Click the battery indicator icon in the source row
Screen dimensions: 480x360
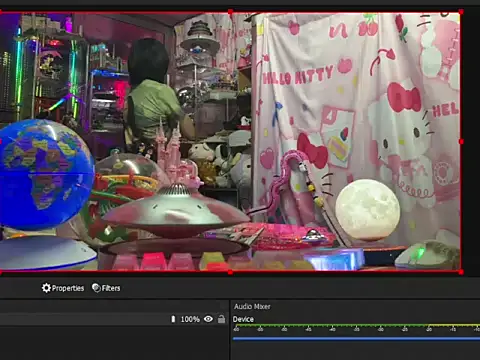(173, 319)
